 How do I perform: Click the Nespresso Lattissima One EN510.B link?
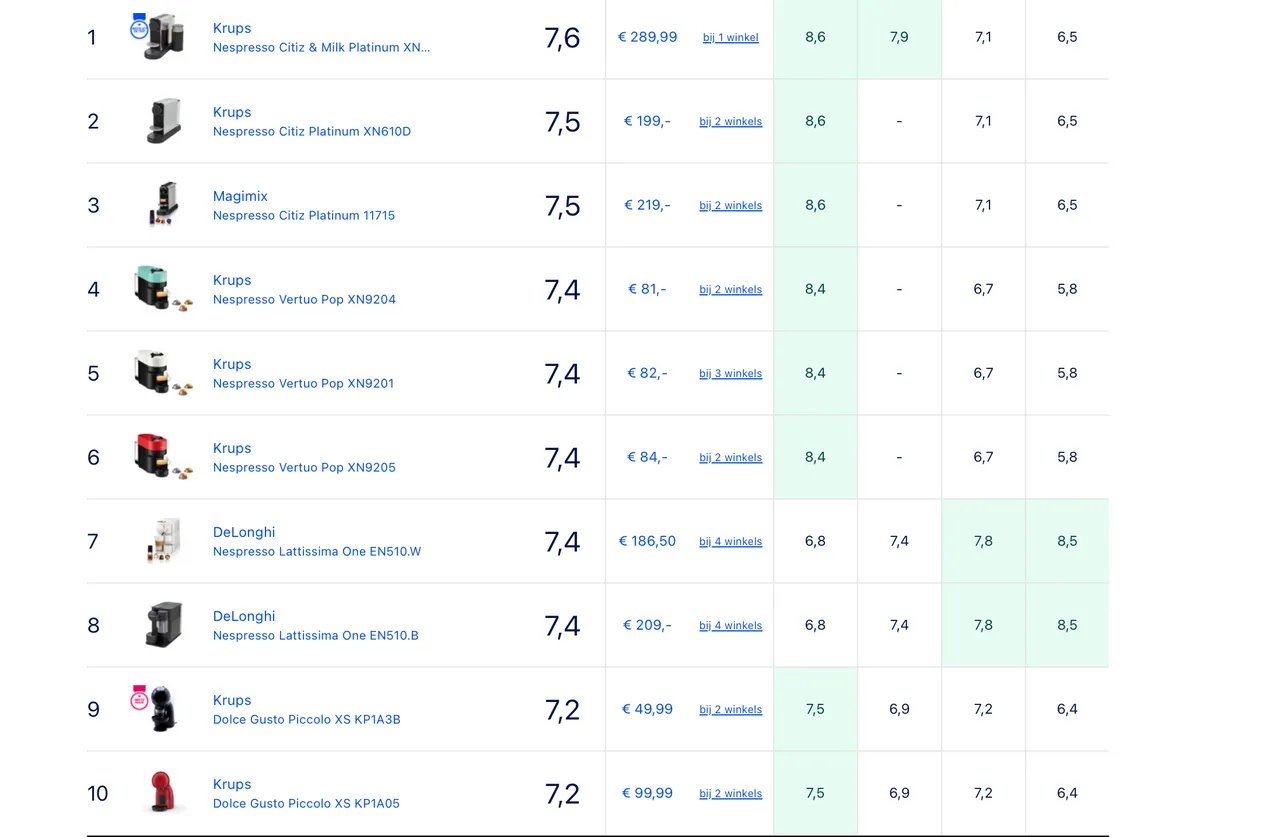tap(316, 635)
